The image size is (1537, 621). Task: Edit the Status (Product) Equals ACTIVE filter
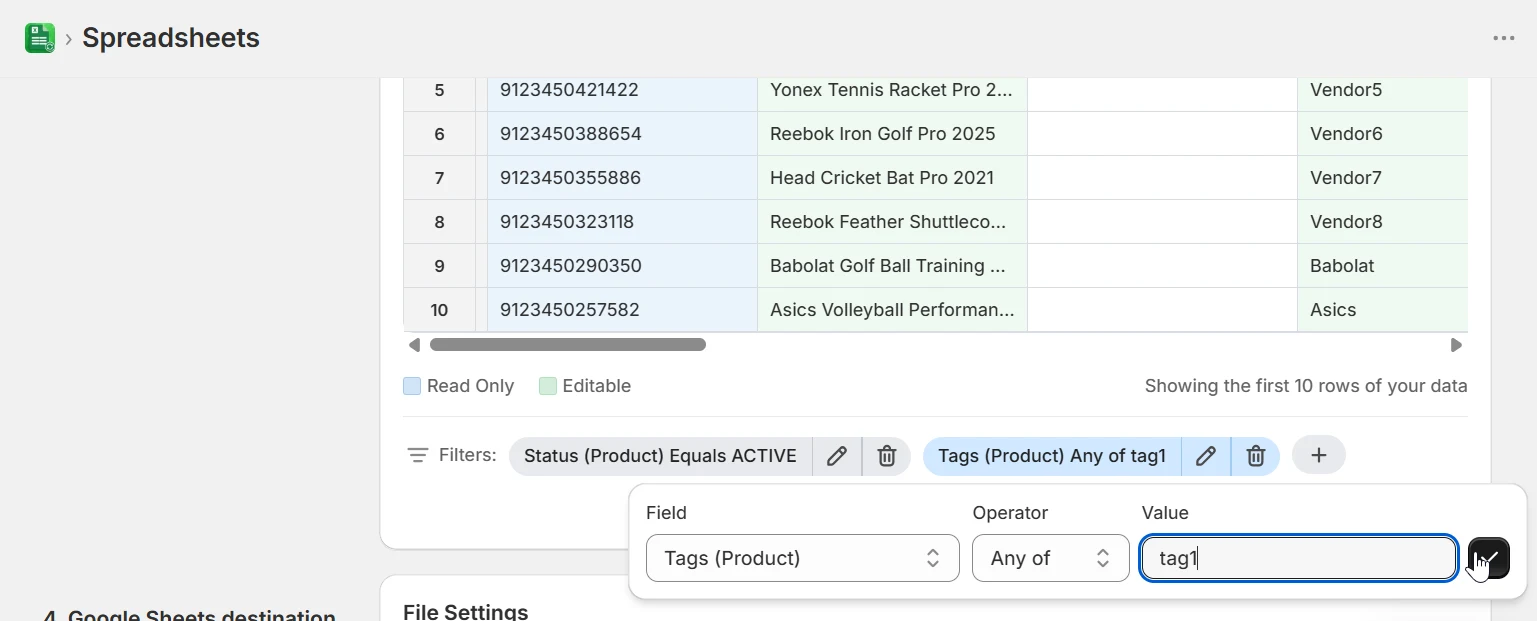(837, 456)
